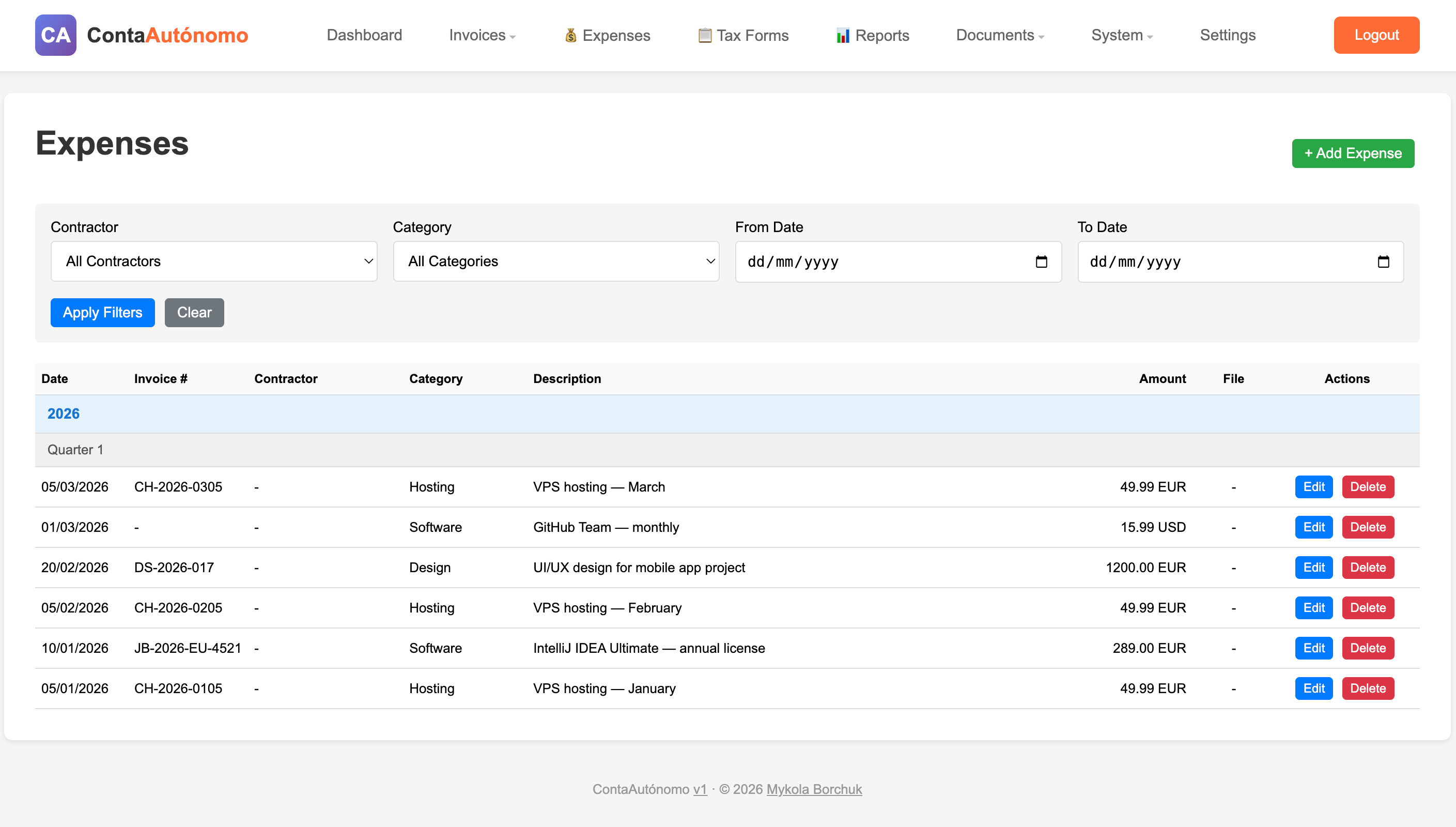The image size is (1456, 827).
Task: Open From Date calendar picker icon
Action: [x=1041, y=262]
